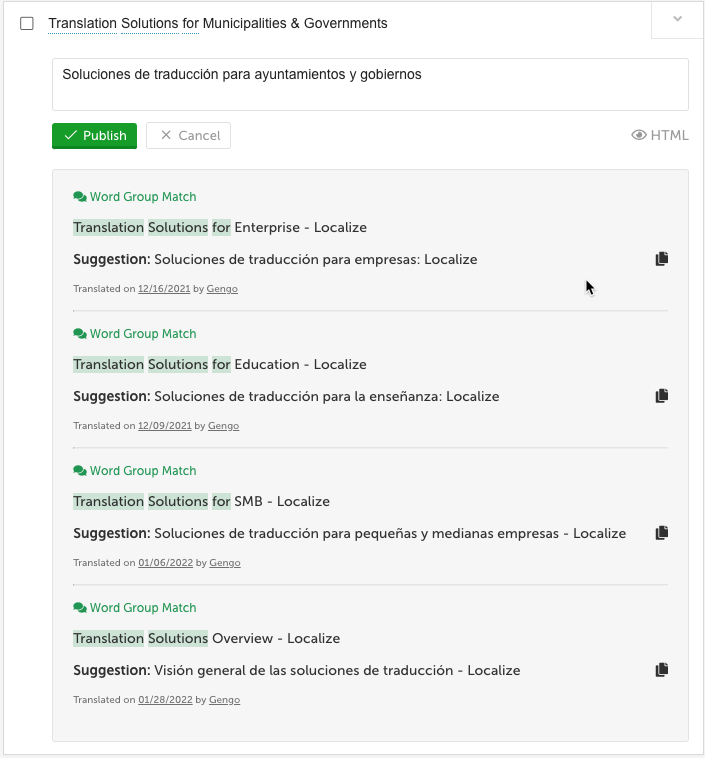Image resolution: width=705 pixels, height=758 pixels.
Task: Toggle the HTML eye view
Action: pos(660,135)
